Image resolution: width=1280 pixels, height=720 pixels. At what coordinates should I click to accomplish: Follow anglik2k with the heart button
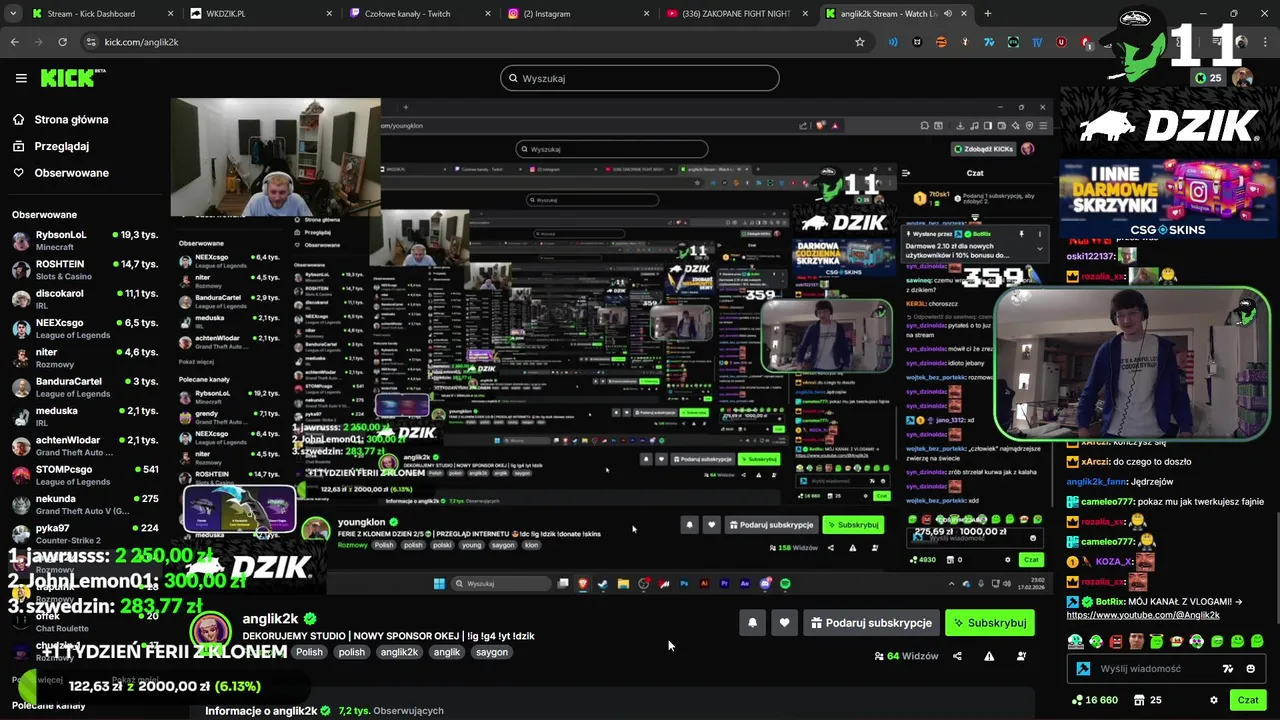coord(784,623)
